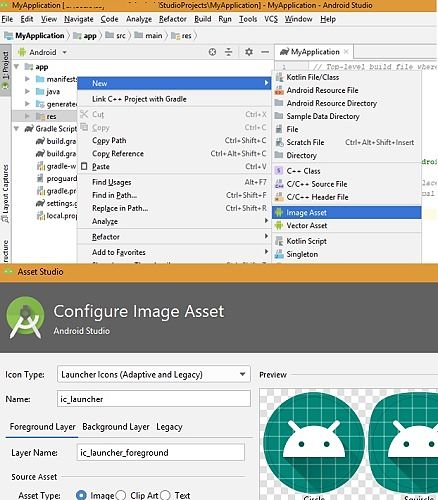Image resolution: width=438 pixels, height=500 pixels.
Task: Expand the res folder
Action: pyautogui.click(x=28, y=116)
